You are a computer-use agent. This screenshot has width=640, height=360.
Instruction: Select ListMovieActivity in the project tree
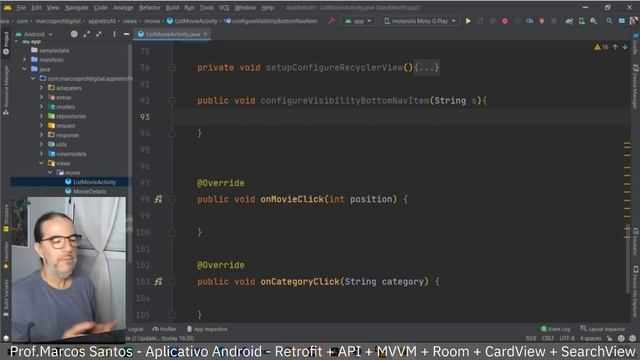click(90, 182)
